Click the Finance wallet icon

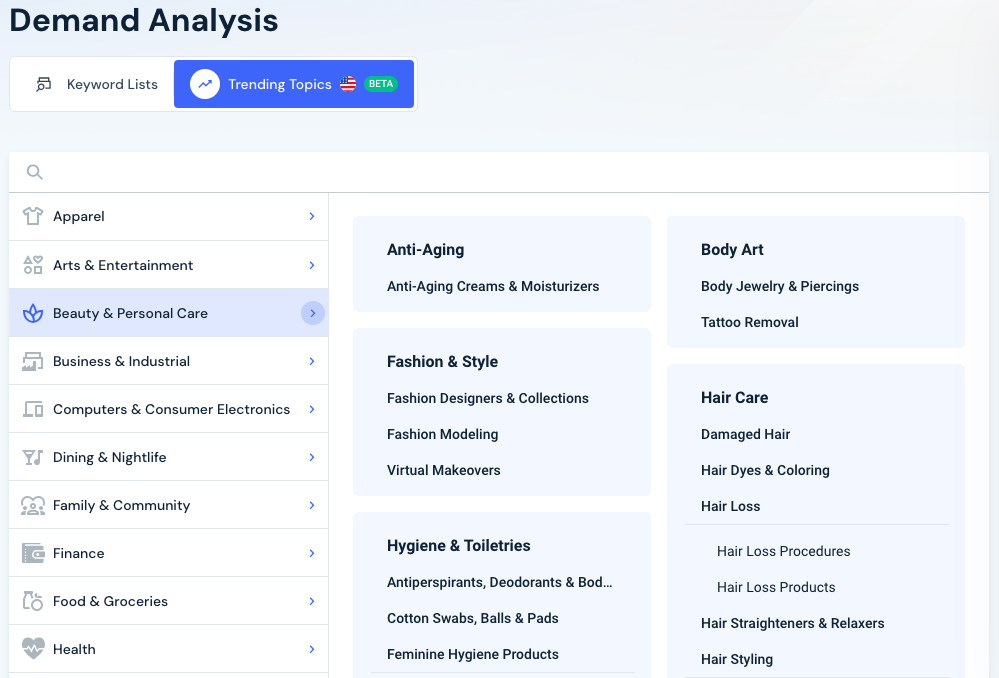pyautogui.click(x=32, y=553)
